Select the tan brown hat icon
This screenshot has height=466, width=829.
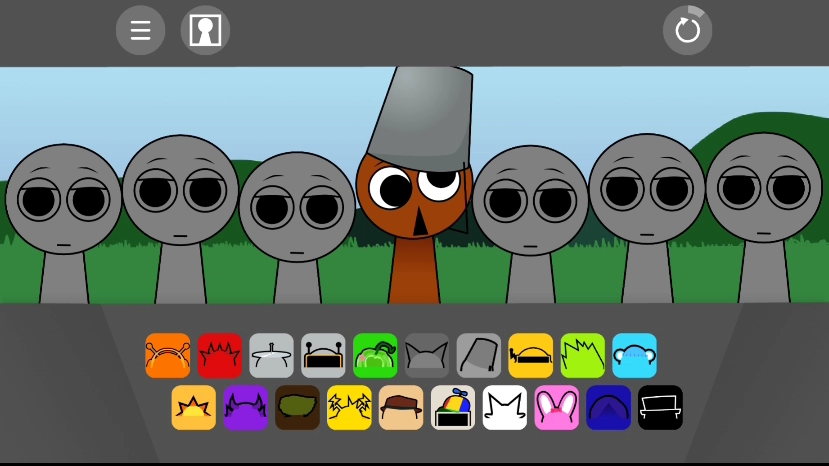(x=401, y=407)
